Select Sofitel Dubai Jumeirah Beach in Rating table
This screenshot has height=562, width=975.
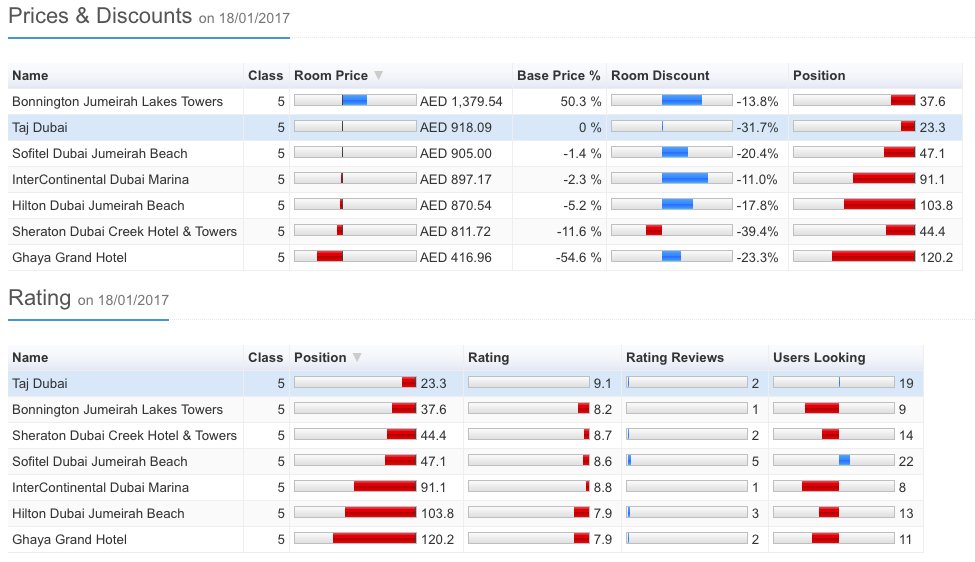[99, 462]
